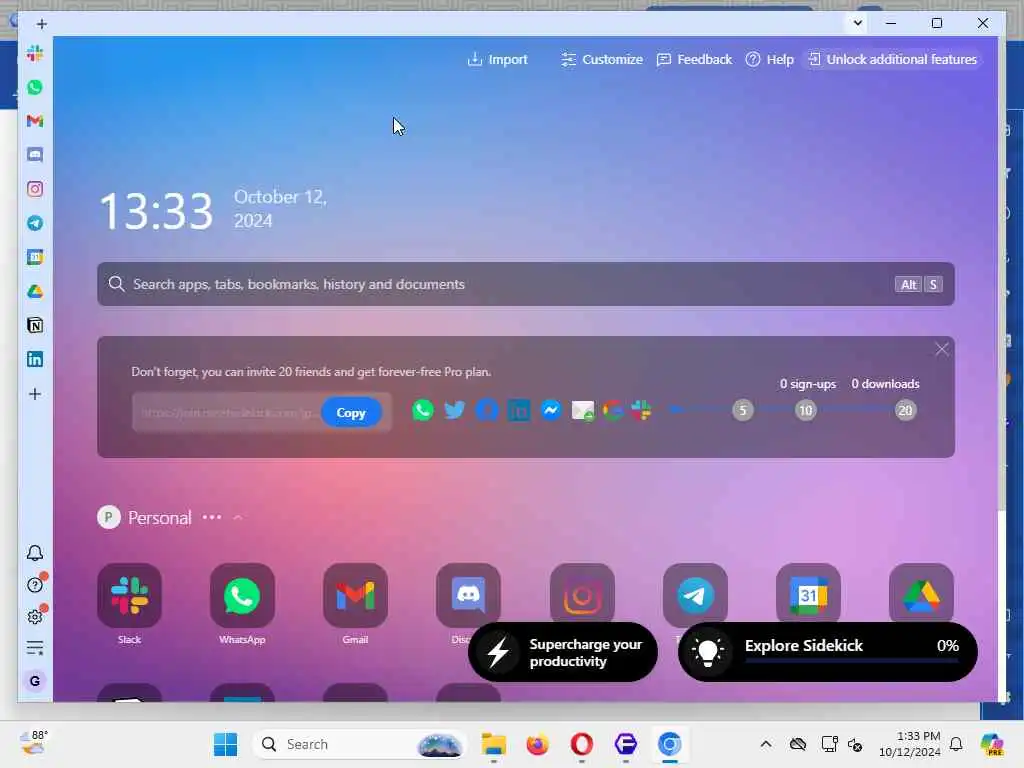1024x768 pixels.
Task: Open Explore Sidekick progress pill
Action: [x=827, y=652]
